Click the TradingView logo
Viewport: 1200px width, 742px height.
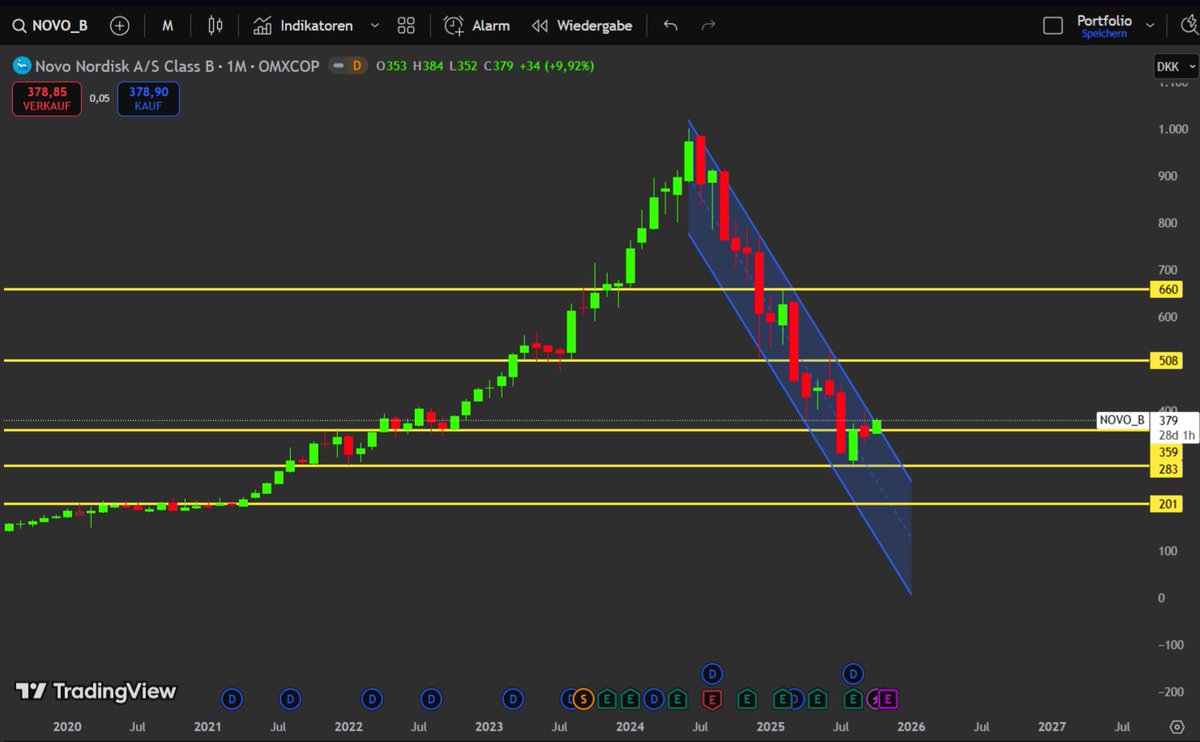point(96,691)
